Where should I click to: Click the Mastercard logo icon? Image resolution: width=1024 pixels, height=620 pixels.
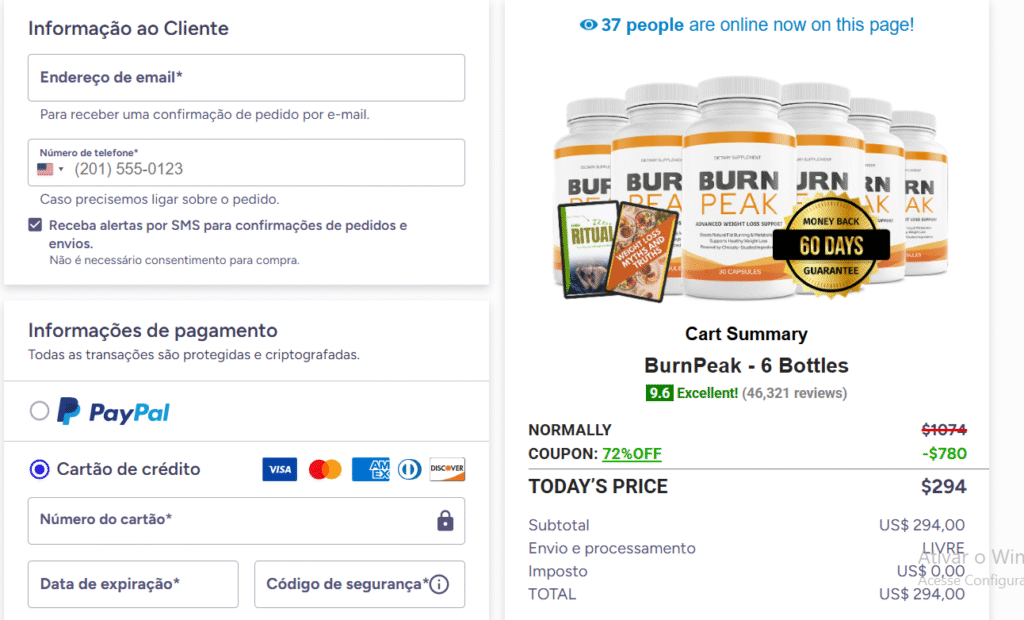pyautogui.click(x=325, y=469)
